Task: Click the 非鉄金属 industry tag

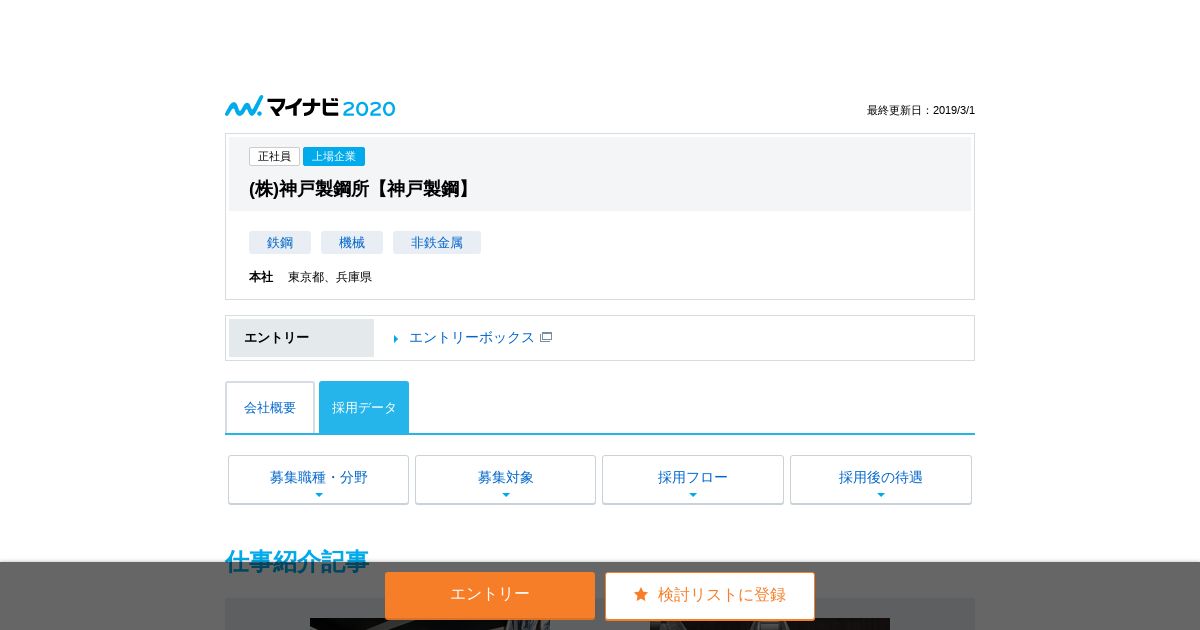Action: pyautogui.click(x=437, y=243)
